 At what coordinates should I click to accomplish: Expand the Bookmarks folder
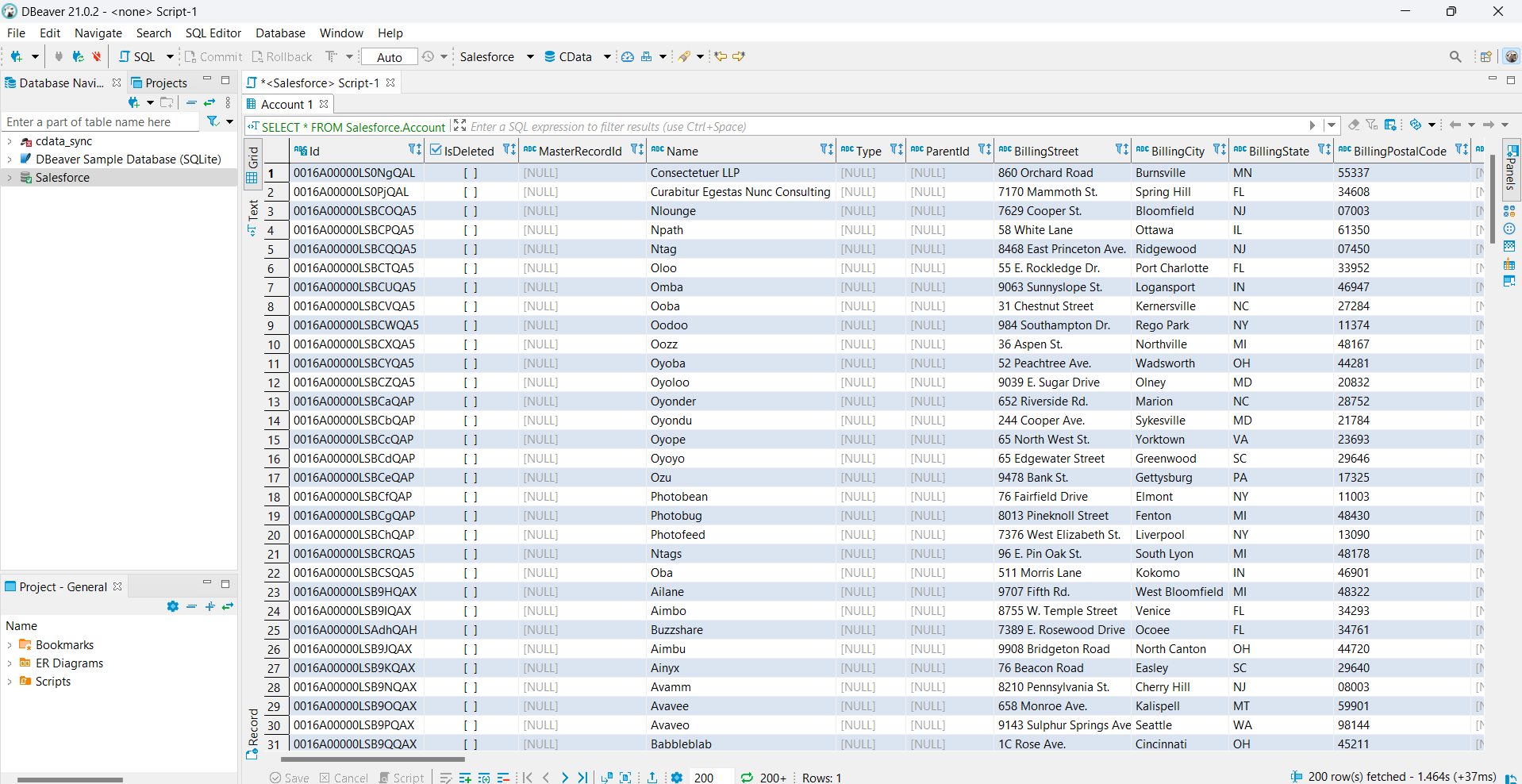[x=10, y=645]
